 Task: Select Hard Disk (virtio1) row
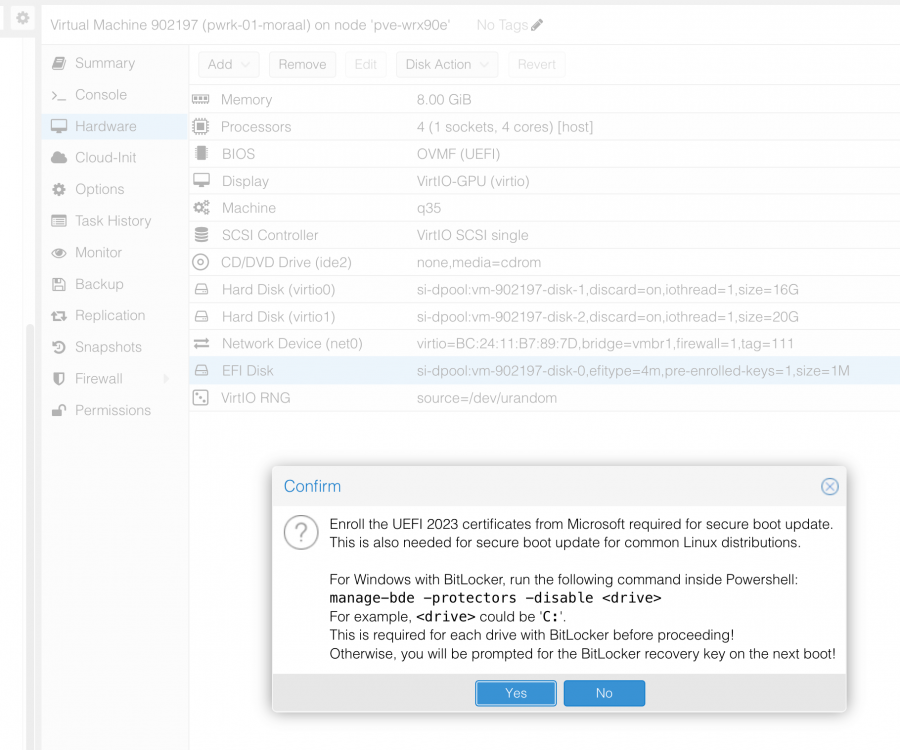click(x=544, y=316)
